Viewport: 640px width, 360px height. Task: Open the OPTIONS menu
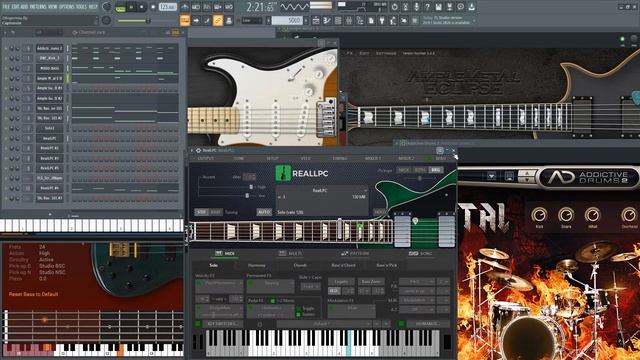67,7
